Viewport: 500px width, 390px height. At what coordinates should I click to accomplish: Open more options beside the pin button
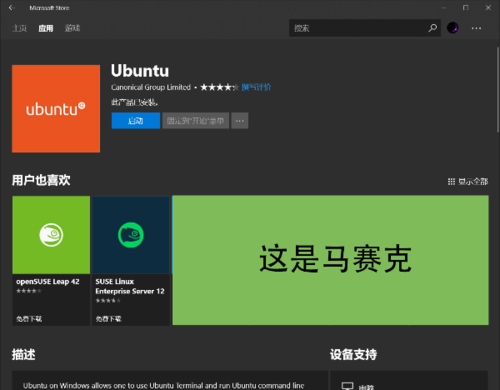[x=240, y=121]
